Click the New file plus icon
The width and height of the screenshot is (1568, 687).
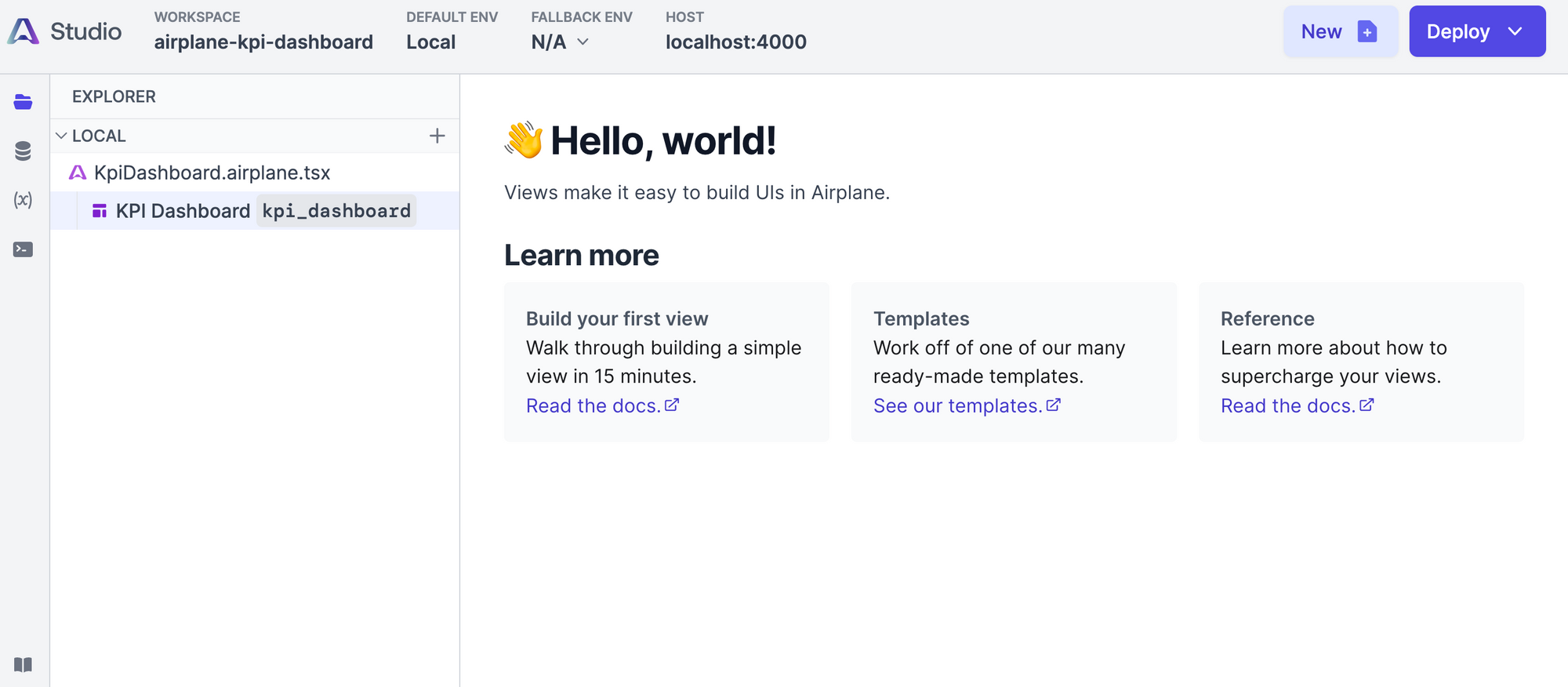click(1367, 31)
